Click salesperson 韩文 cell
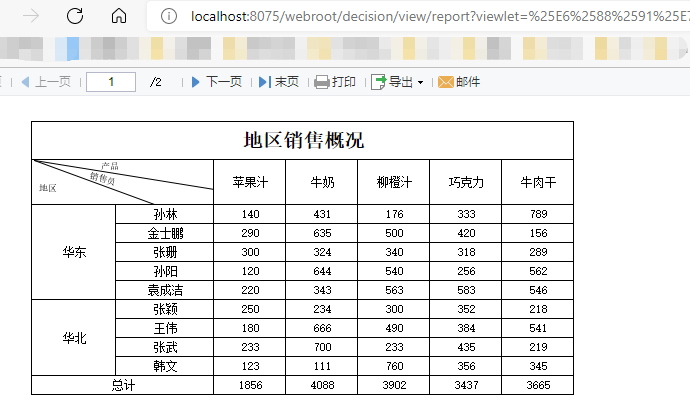The width and height of the screenshot is (690, 412). [165, 366]
